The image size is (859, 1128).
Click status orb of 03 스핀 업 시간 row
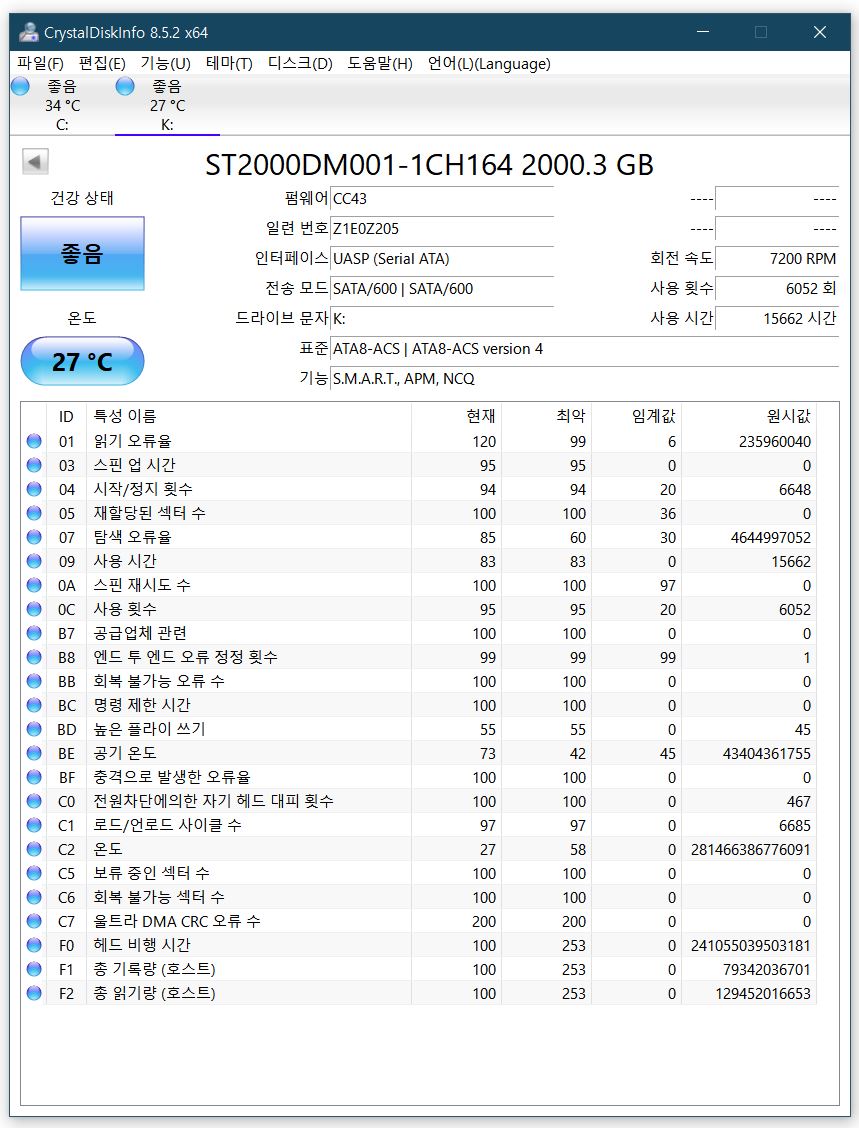pyautogui.click(x=34, y=465)
